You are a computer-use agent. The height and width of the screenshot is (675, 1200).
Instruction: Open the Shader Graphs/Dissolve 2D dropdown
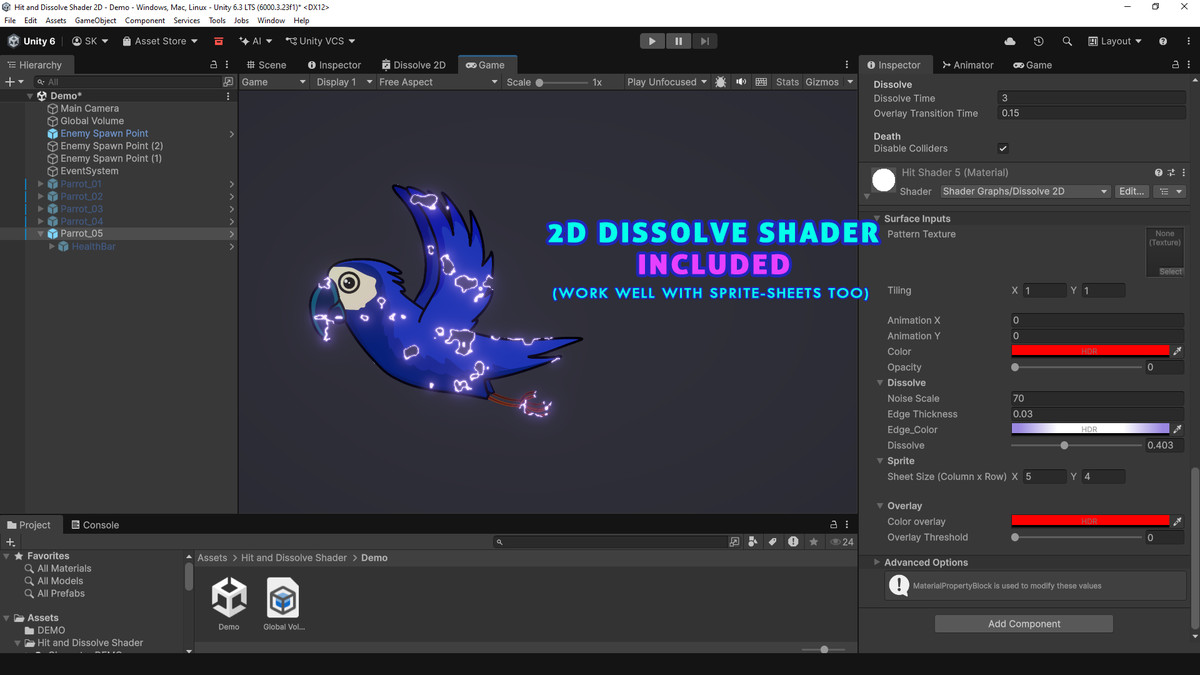click(1025, 191)
